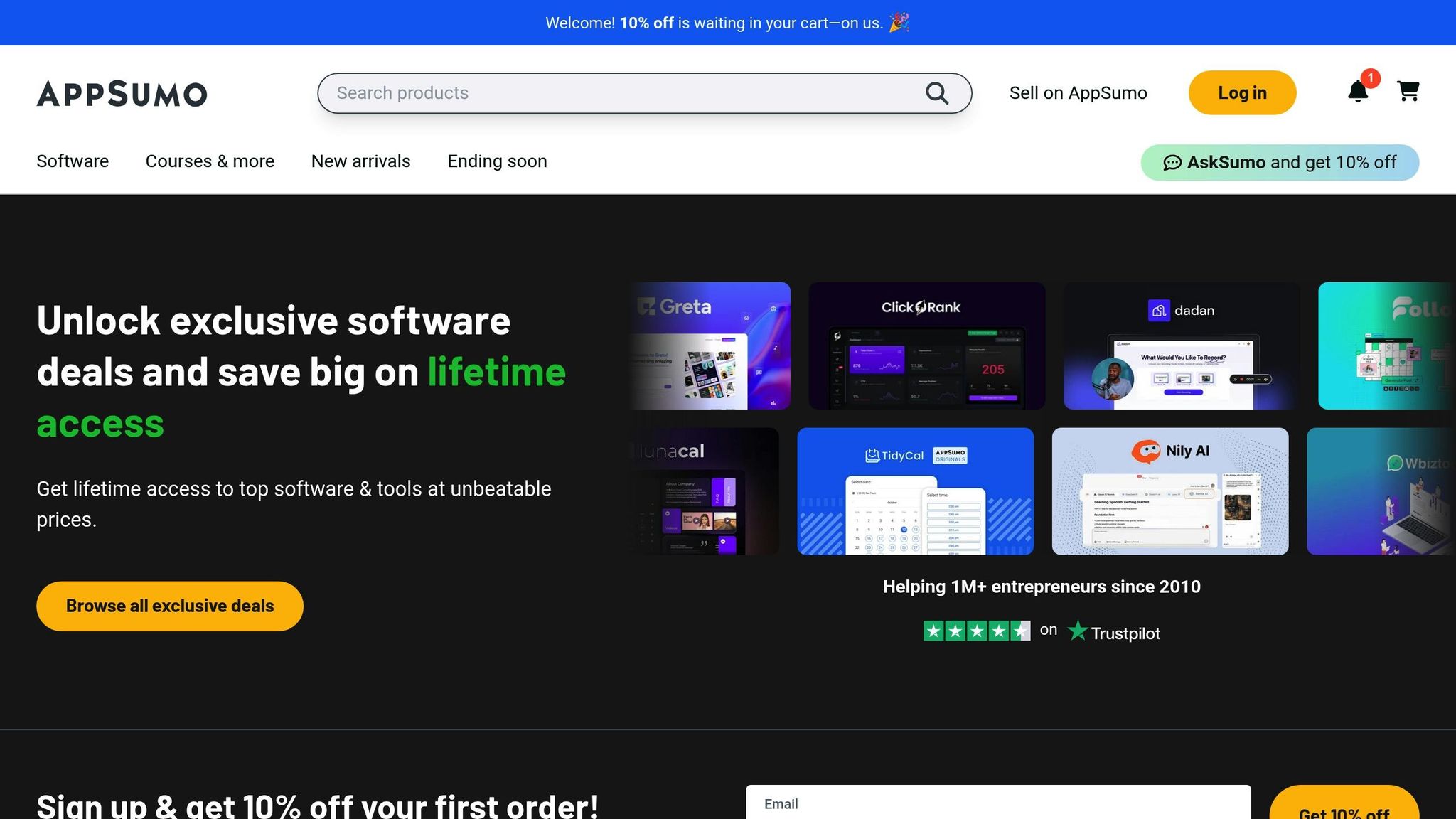This screenshot has height=819, width=1456.
Task: Select the Ending soon tab
Action: point(497,161)
